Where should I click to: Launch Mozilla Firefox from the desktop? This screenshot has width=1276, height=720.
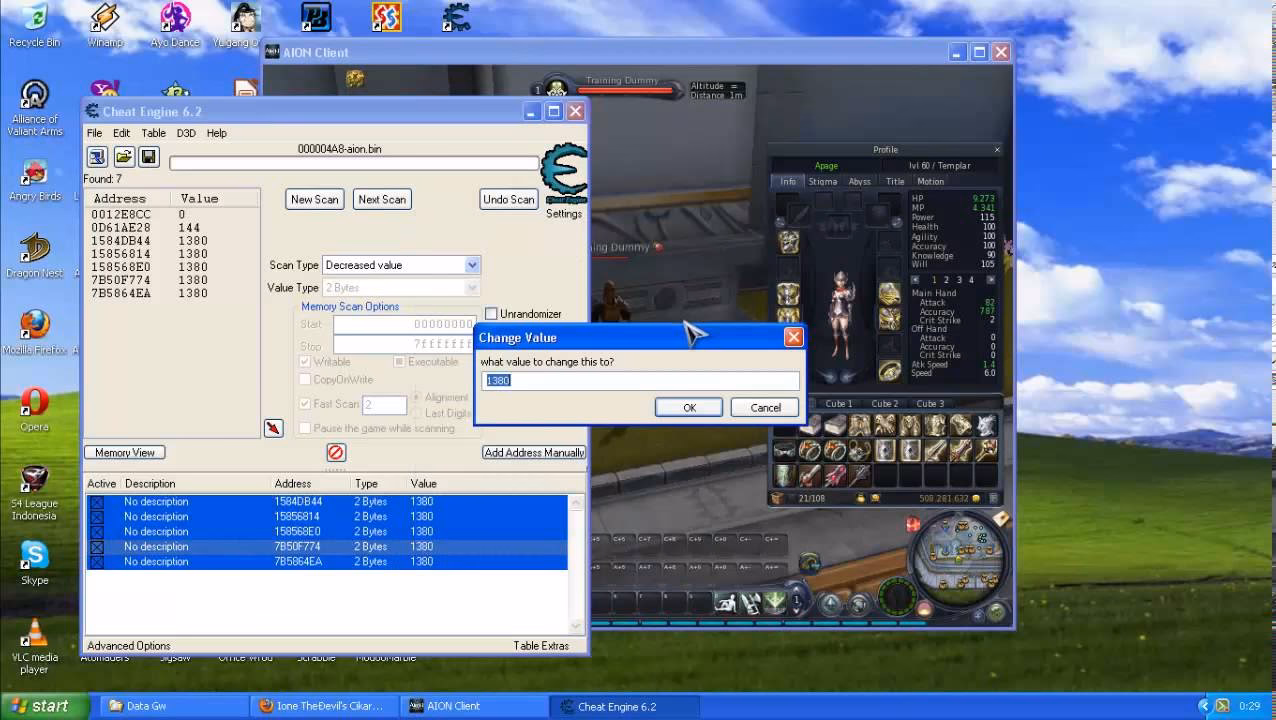tap(34, 332)
